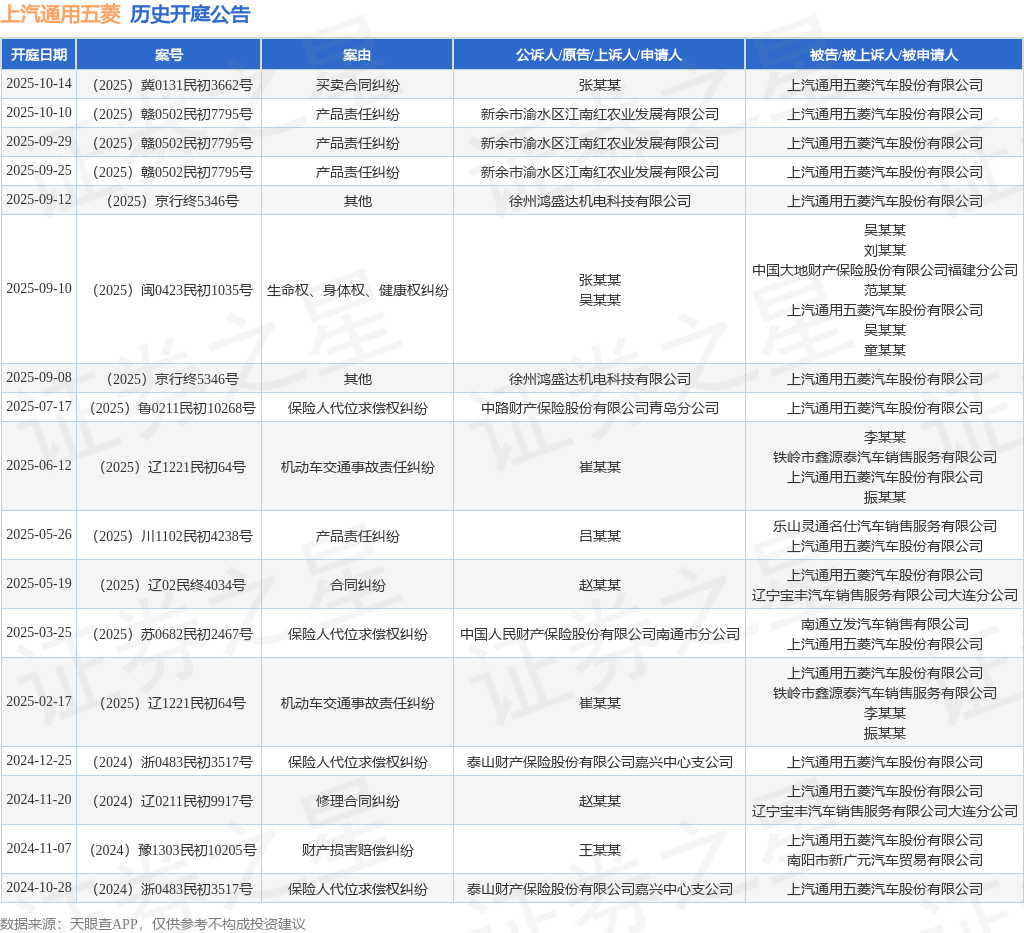Click case number （2025）闽0423民初1035号
The width and height of the screenshot is (1024, 933).
(169, 290)
